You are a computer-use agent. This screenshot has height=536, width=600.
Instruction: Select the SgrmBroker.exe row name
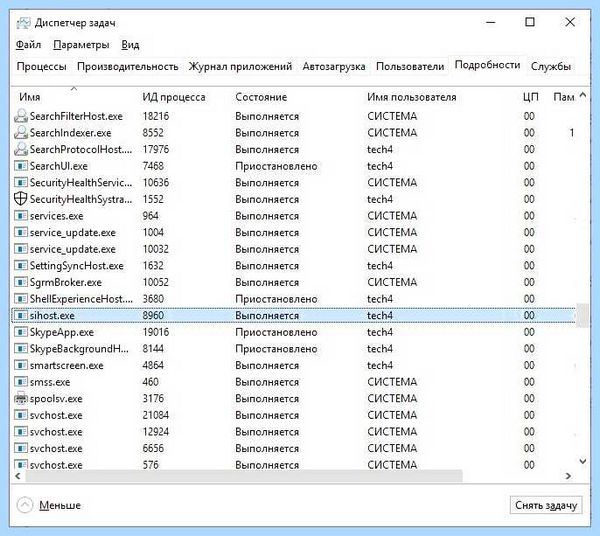tap(66, 282)
